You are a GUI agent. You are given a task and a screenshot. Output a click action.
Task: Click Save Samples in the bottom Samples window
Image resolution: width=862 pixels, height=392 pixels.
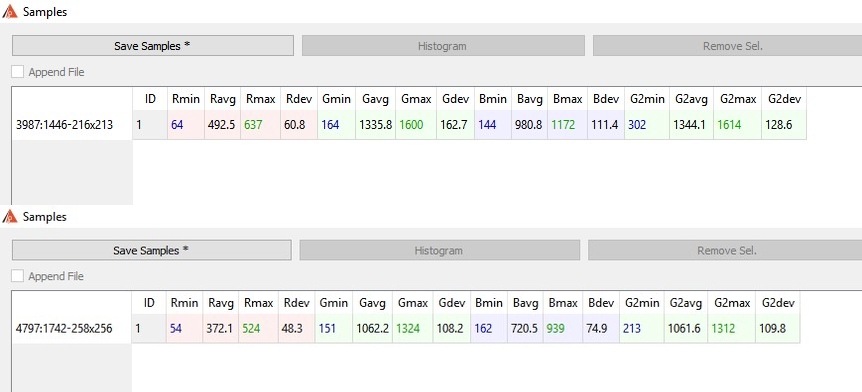tap(151, 250)
